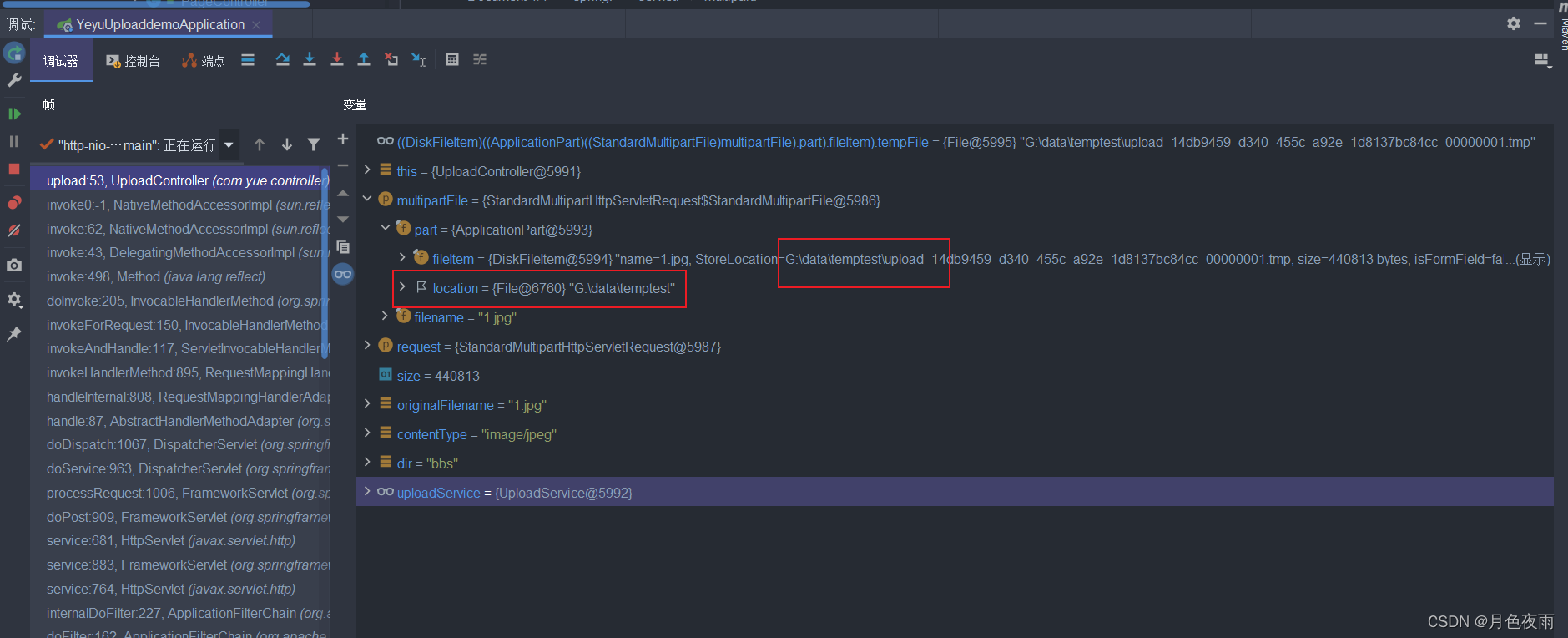Click the (显示) link on fileItem row

click(x=1533, y=259)
